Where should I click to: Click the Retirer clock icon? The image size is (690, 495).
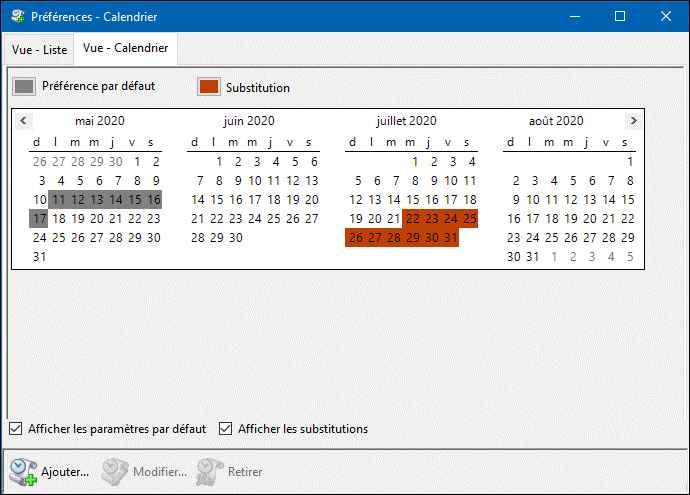208,471
